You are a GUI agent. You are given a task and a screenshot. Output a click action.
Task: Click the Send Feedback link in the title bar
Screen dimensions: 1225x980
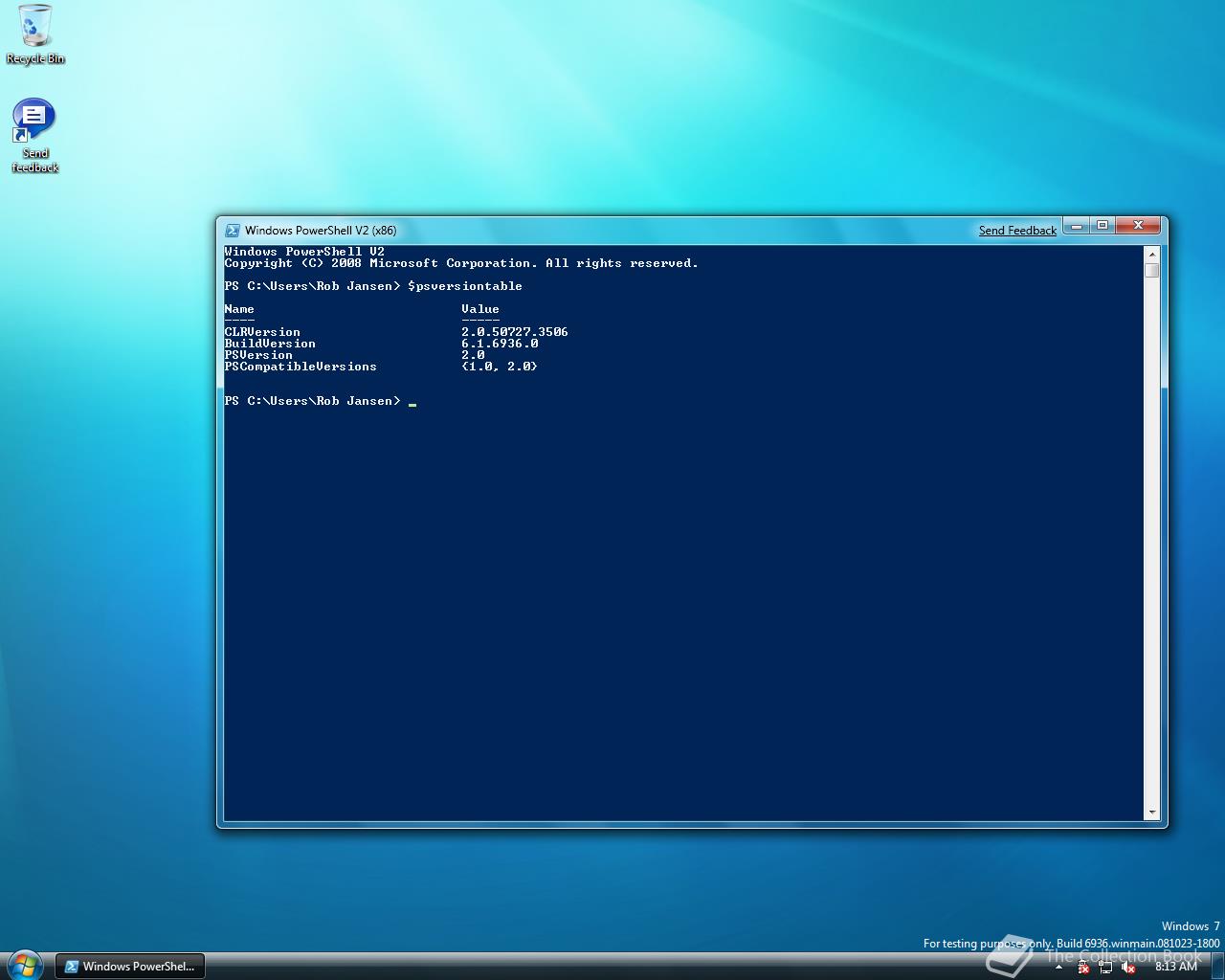click(1017, 231)
